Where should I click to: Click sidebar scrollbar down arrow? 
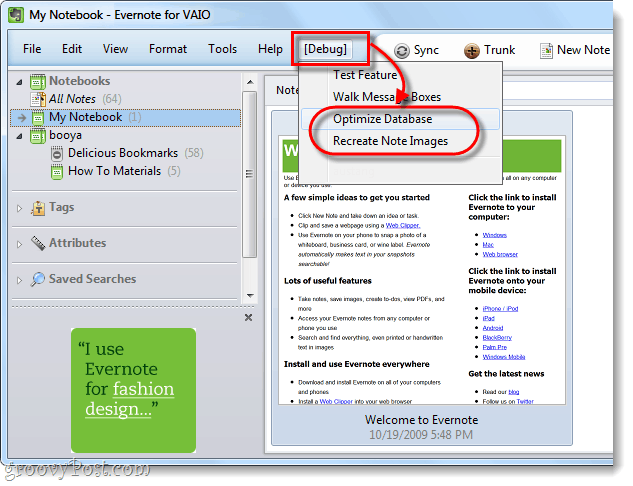(250, 296)
